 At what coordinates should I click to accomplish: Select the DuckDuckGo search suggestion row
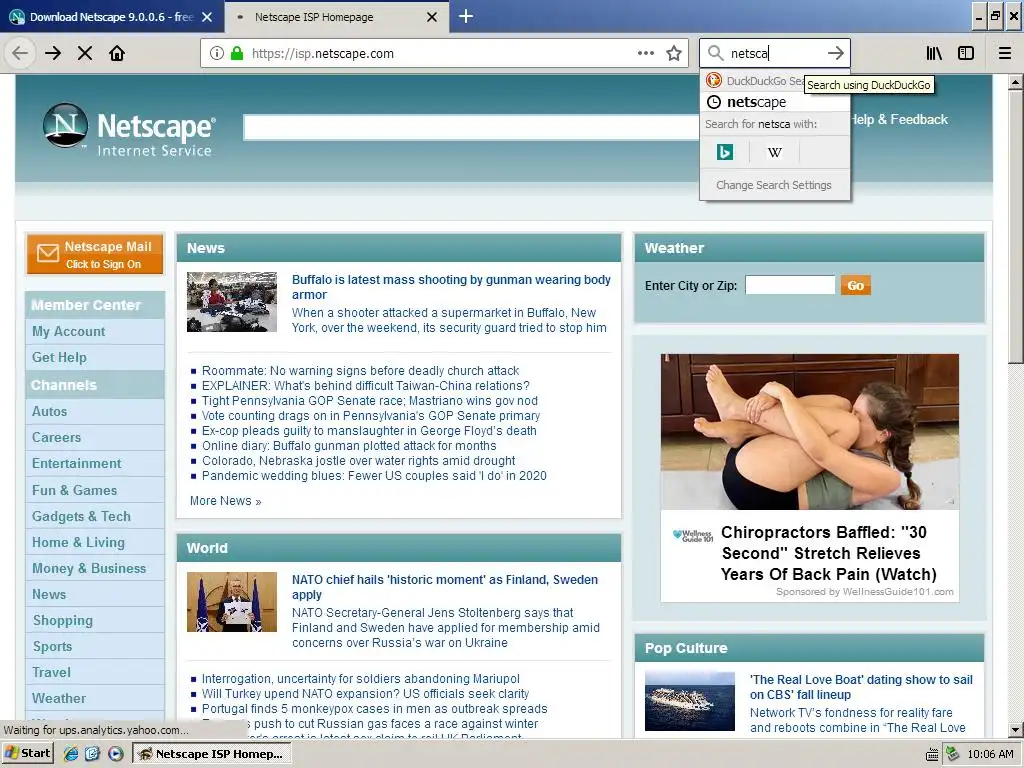point(775,81)
